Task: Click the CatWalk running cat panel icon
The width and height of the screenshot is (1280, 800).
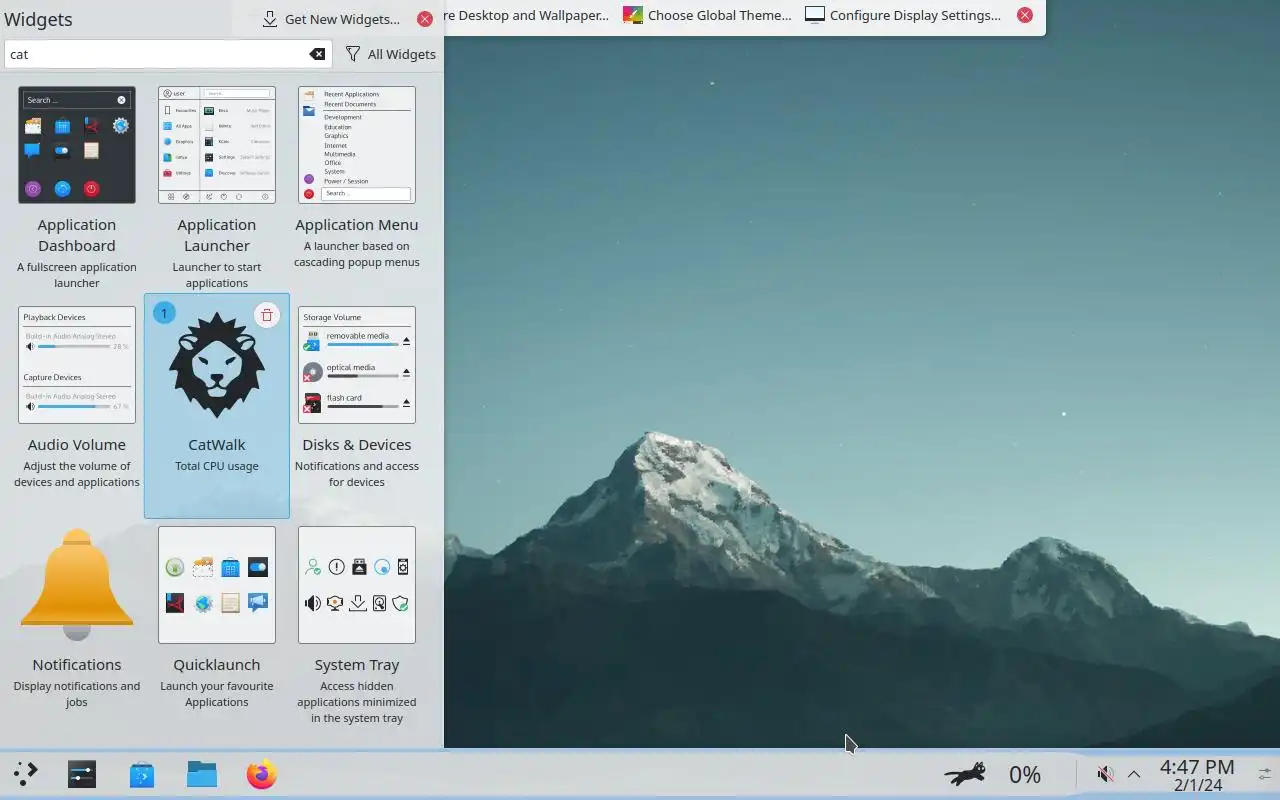Action: (x=966, y=774)
